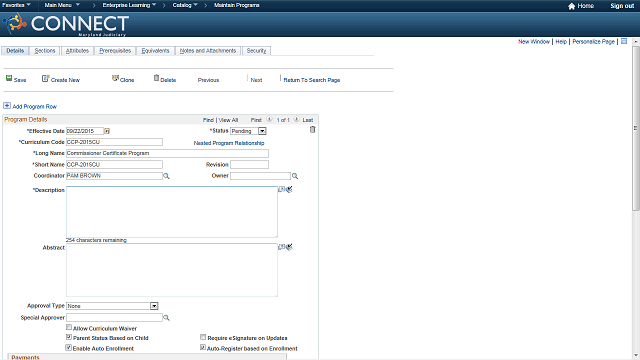Screen dimensions: 640x360
Task: Click Return To Search Page link
Action: [312, 80]
